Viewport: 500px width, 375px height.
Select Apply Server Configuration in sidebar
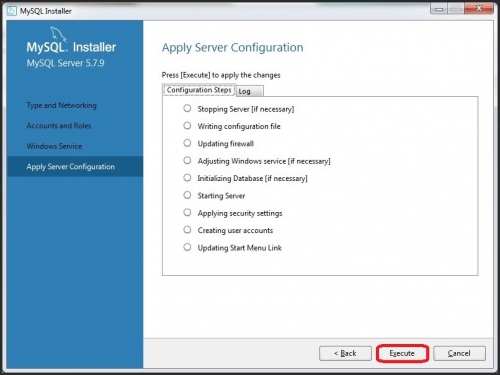[x=75, y=166]
